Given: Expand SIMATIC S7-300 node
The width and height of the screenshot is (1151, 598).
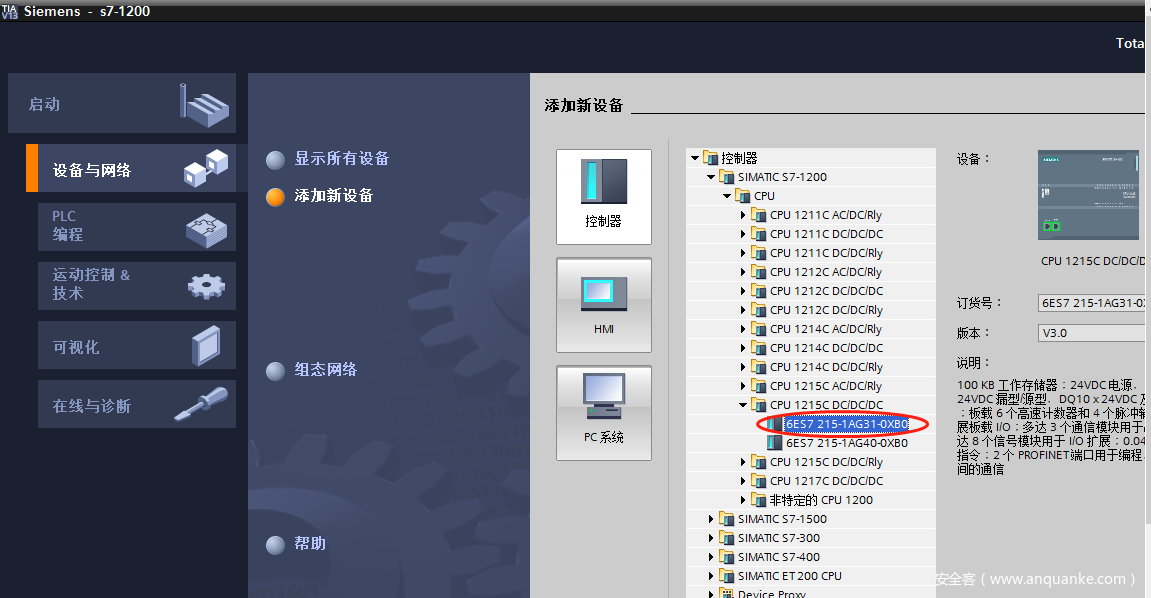Looking at the screenshot, I should pyautogui.click(x=711, y=538).
